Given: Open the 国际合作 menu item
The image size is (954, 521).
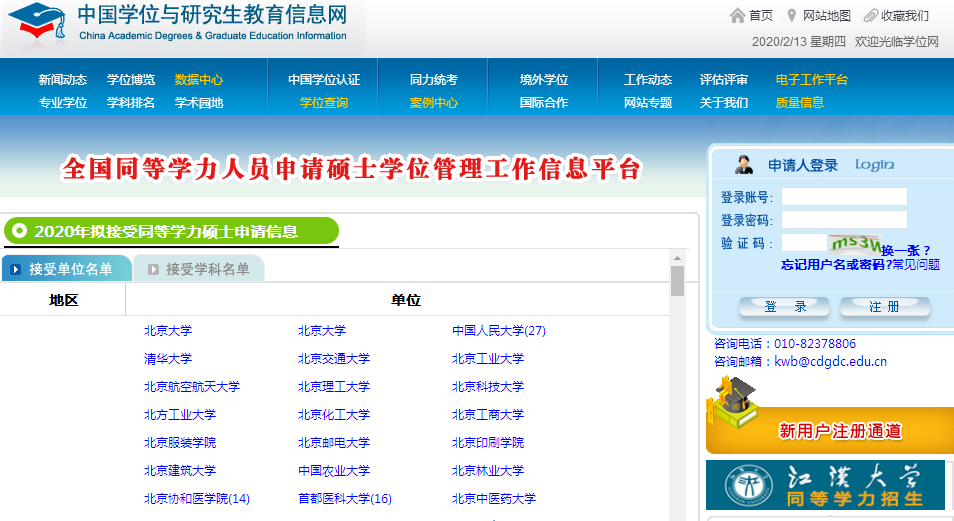Looking at the screenshot, I should pyautogui.click(x=544, y=103).
